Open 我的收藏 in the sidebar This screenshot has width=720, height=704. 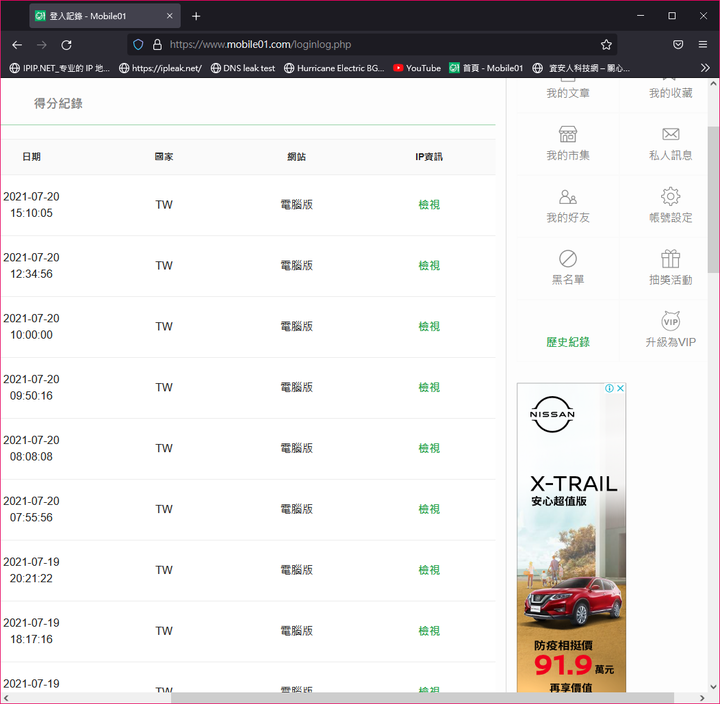pos(670,93)
